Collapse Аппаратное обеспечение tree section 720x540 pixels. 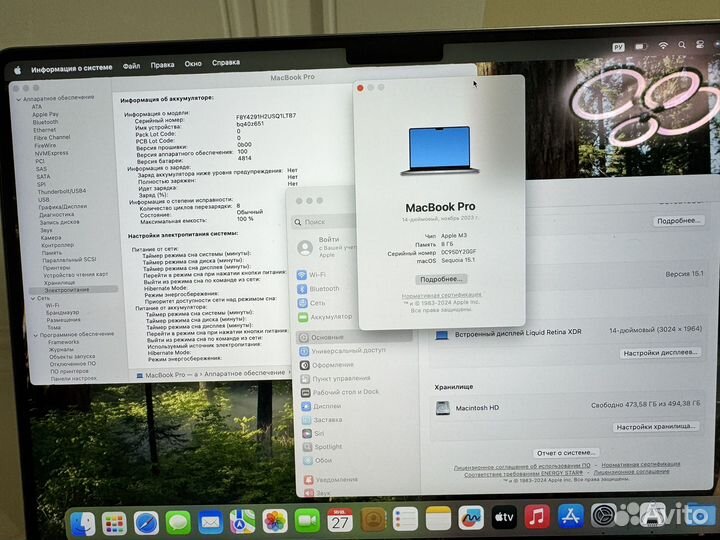pos(19,99)
